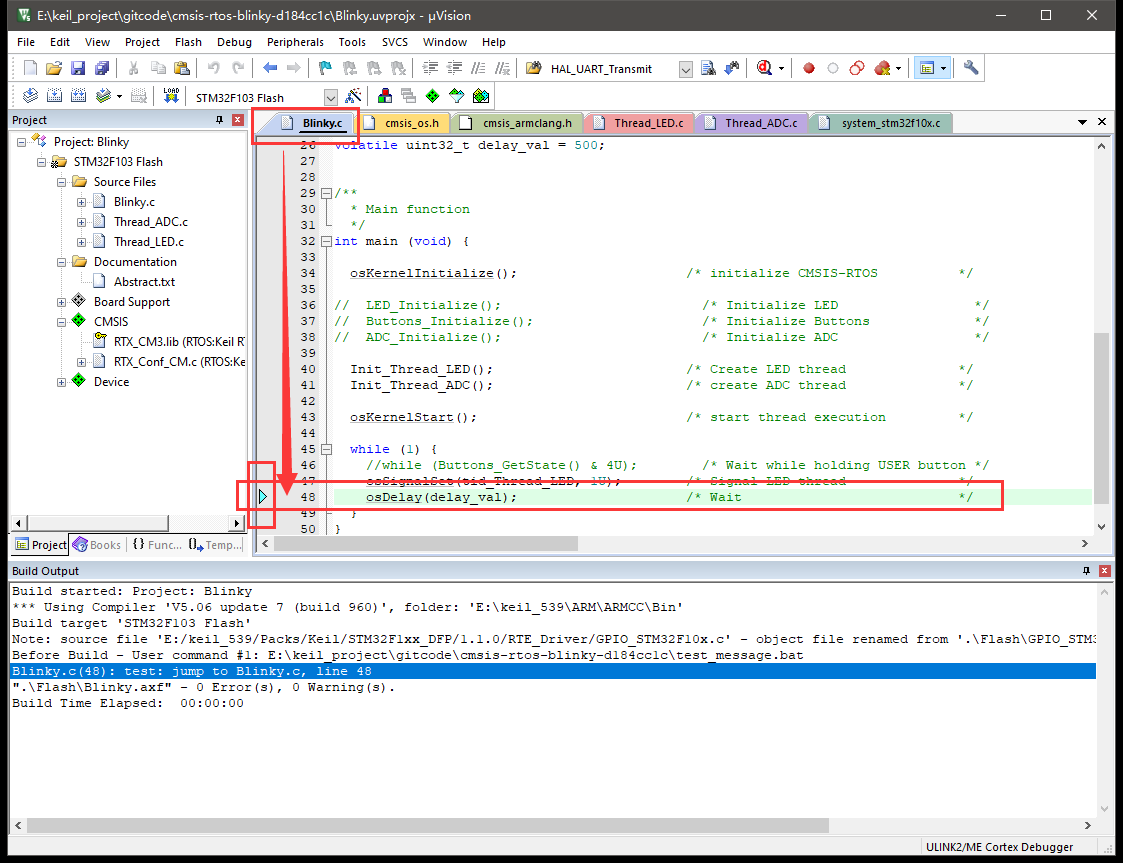Viewport: 1123px width, 863px height.
Task: Click the Build target toolbar icon
Action: [x=54, y=96]
